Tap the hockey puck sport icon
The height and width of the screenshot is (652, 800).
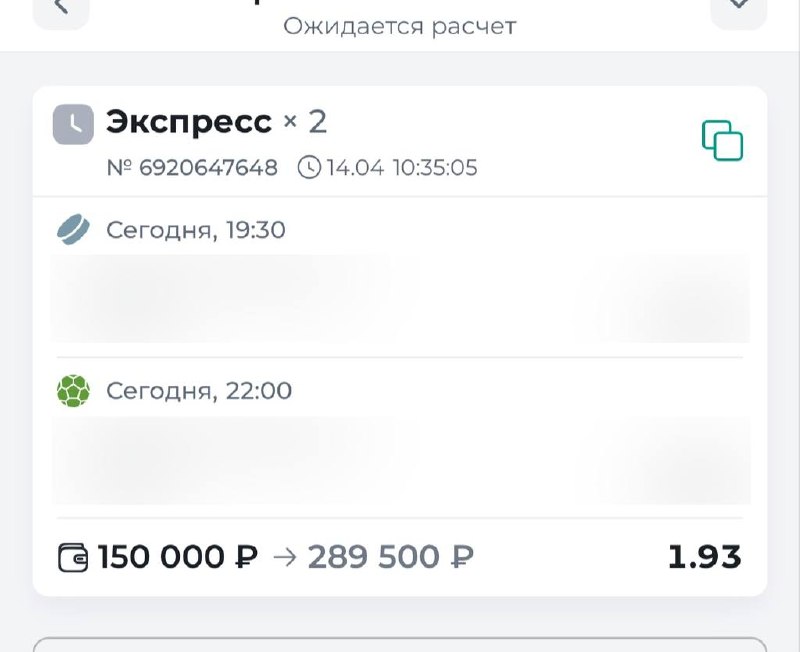click(73, 231)
